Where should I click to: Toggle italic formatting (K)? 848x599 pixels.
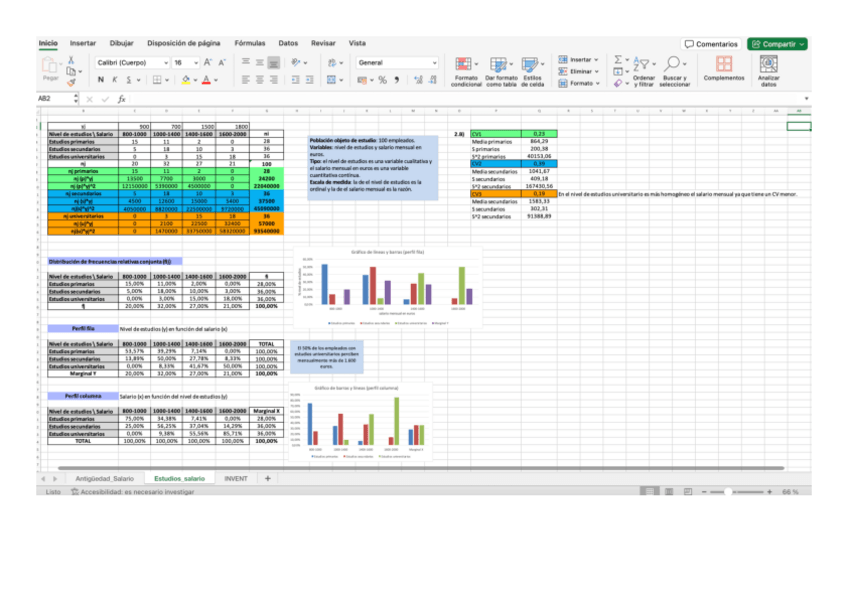click(x=115, y=79)
